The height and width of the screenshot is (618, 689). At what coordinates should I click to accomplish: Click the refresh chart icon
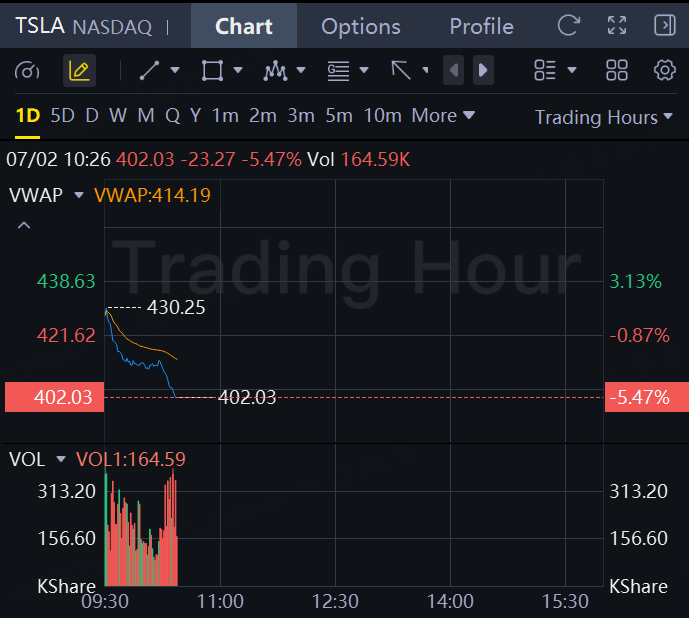click(569, 25)
